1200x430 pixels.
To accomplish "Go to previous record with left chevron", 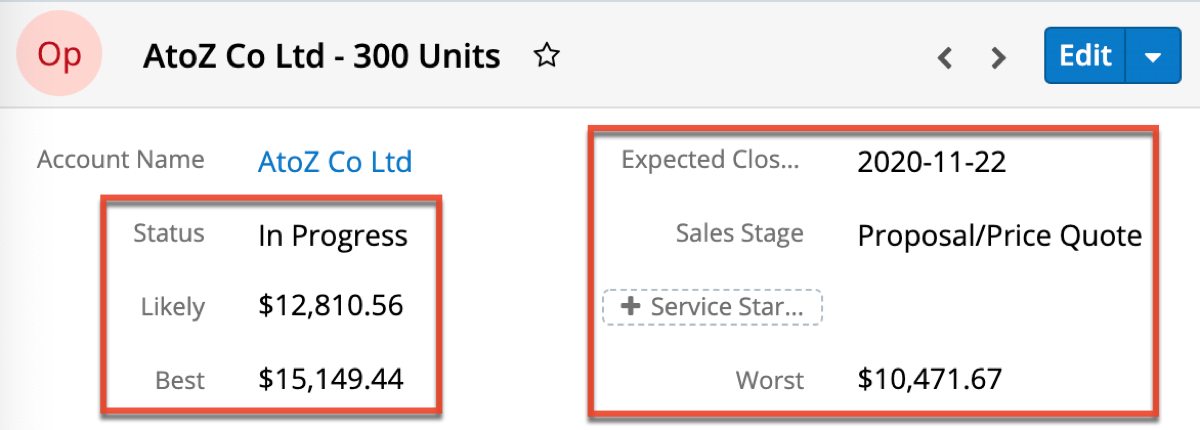I will coord(944,58).
